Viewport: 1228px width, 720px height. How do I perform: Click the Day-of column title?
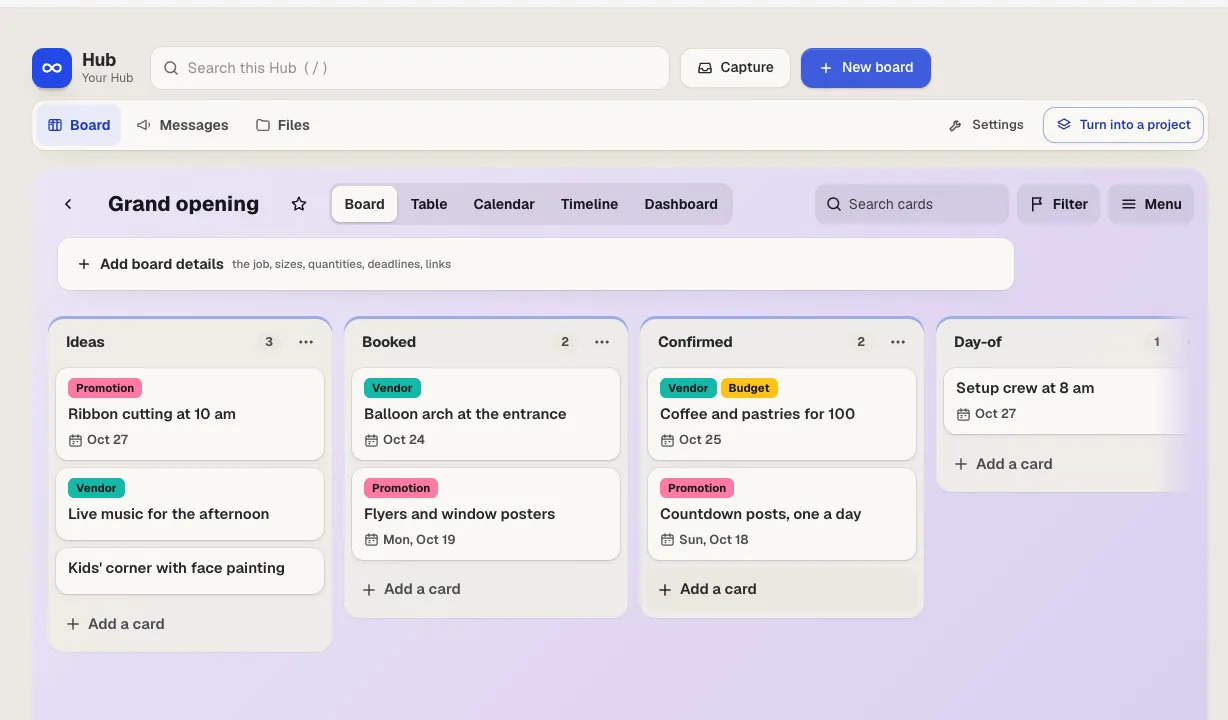coord(978,342)
